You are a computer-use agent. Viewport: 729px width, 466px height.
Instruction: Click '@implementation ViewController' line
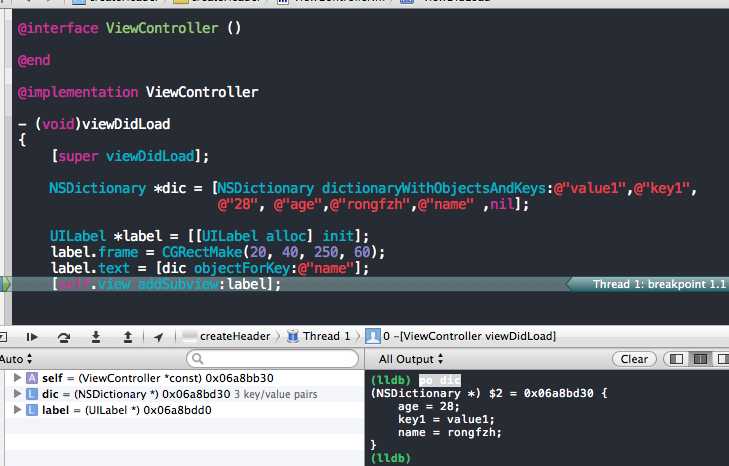pos(138,92)
